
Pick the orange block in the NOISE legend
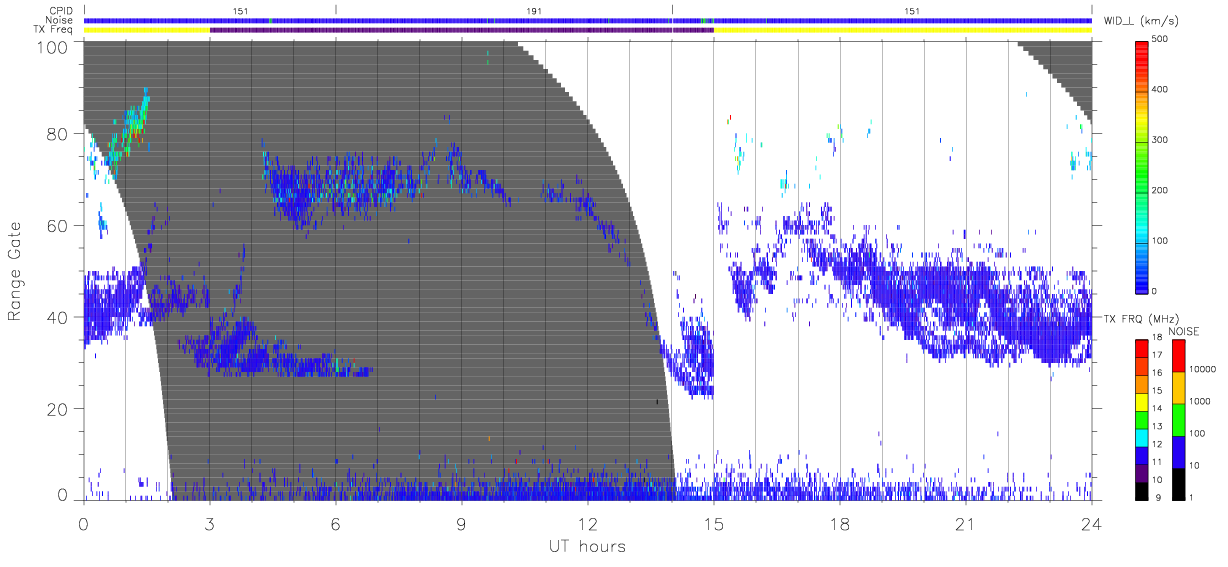[x=1180, y=387]
